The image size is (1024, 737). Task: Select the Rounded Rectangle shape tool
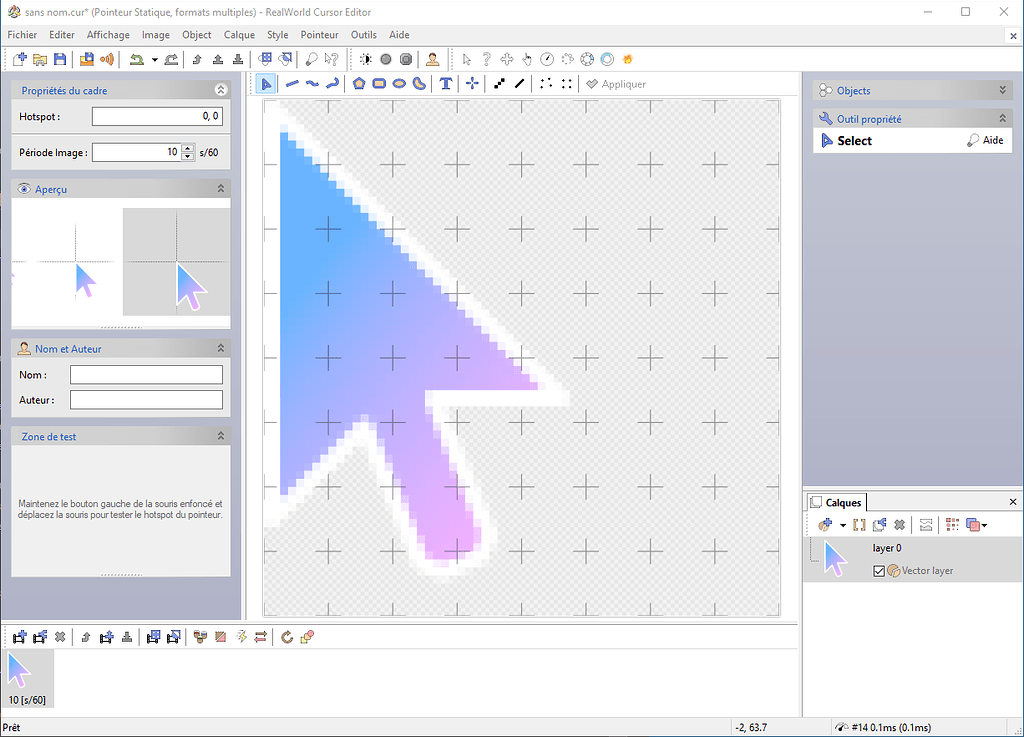click(x=379, y=84)
